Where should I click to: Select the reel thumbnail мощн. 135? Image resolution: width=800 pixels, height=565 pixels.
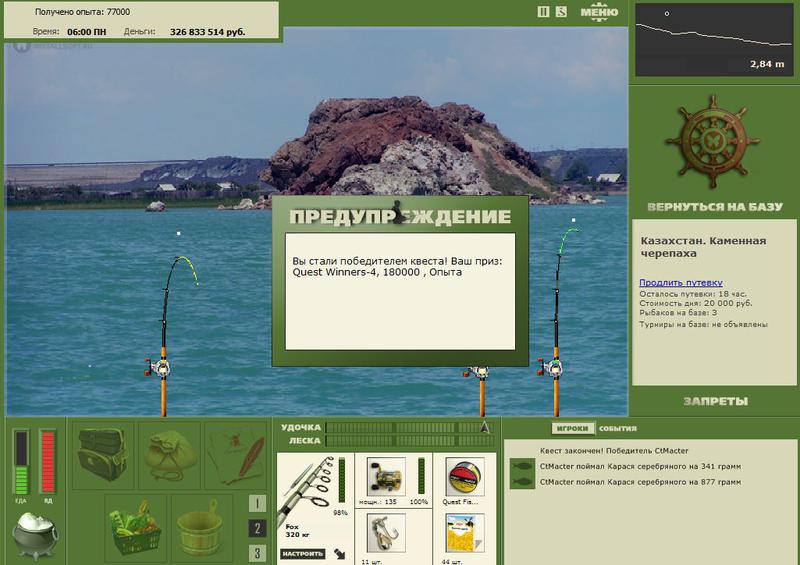tap(386, 477)
